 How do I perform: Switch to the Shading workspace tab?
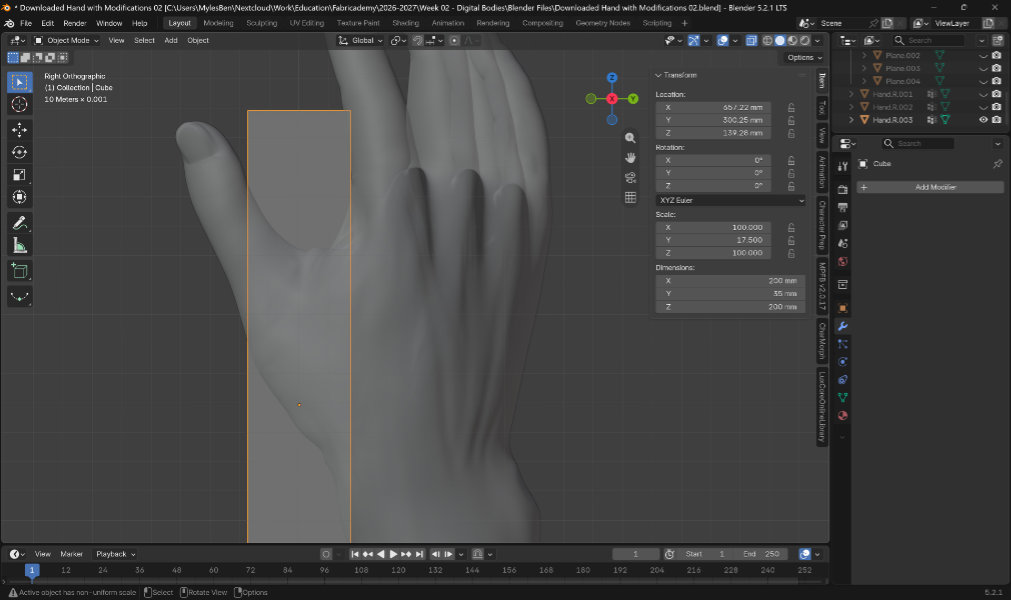pos(406,23)
